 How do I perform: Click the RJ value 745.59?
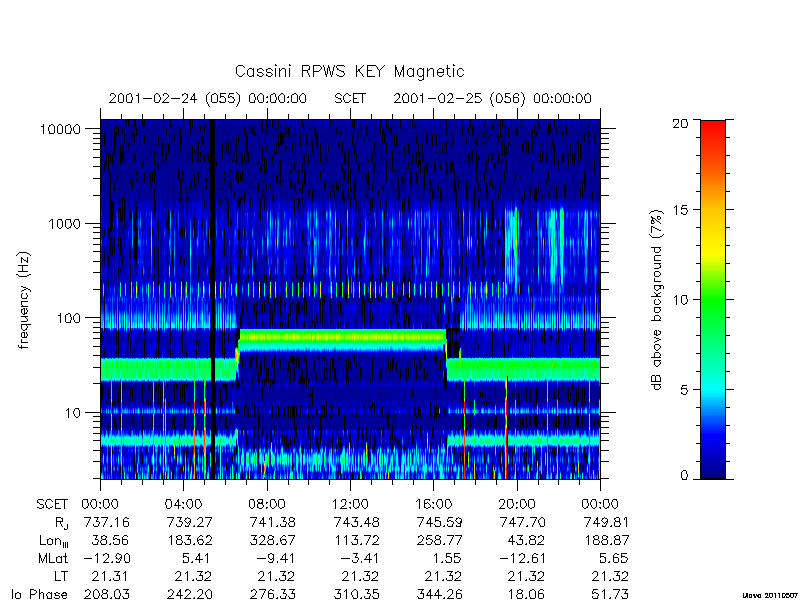point(439,522)
